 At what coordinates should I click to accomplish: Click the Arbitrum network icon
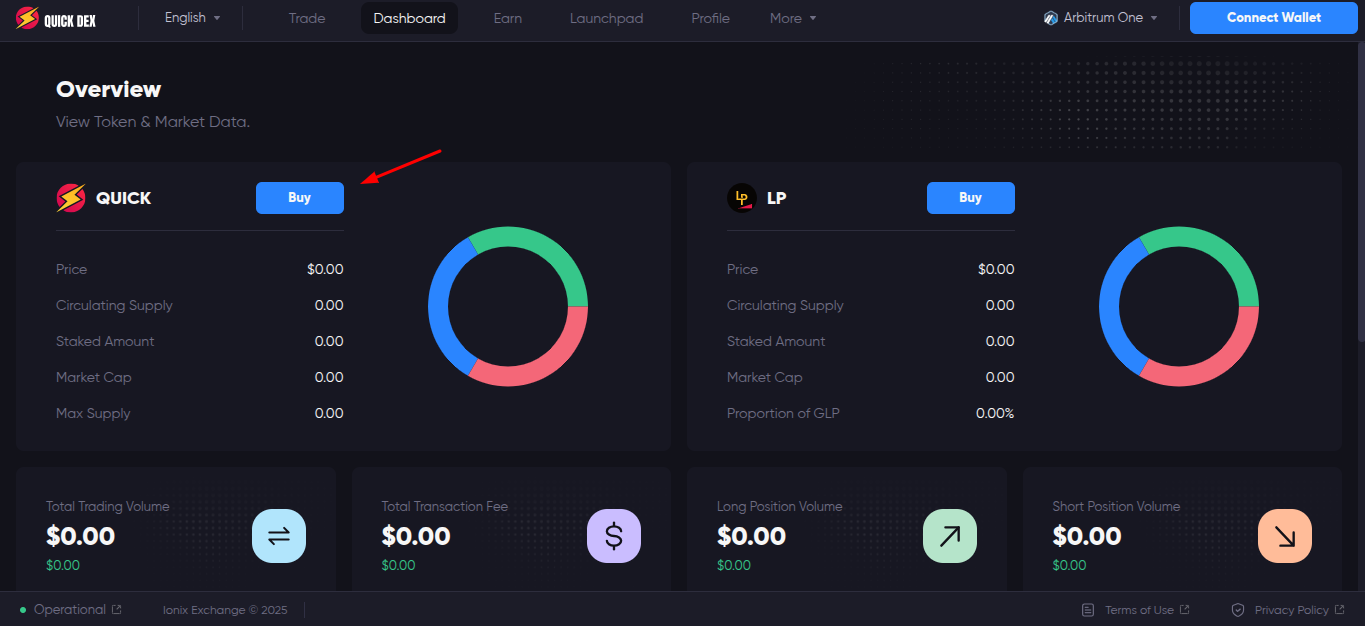1050,18
